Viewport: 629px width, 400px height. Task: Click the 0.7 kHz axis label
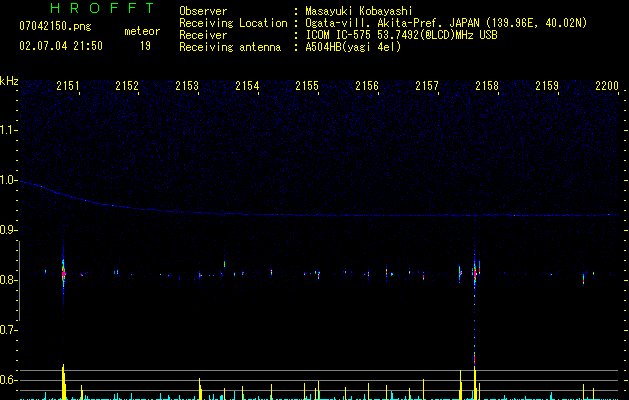pyautogui.click(x=8, y=330)
